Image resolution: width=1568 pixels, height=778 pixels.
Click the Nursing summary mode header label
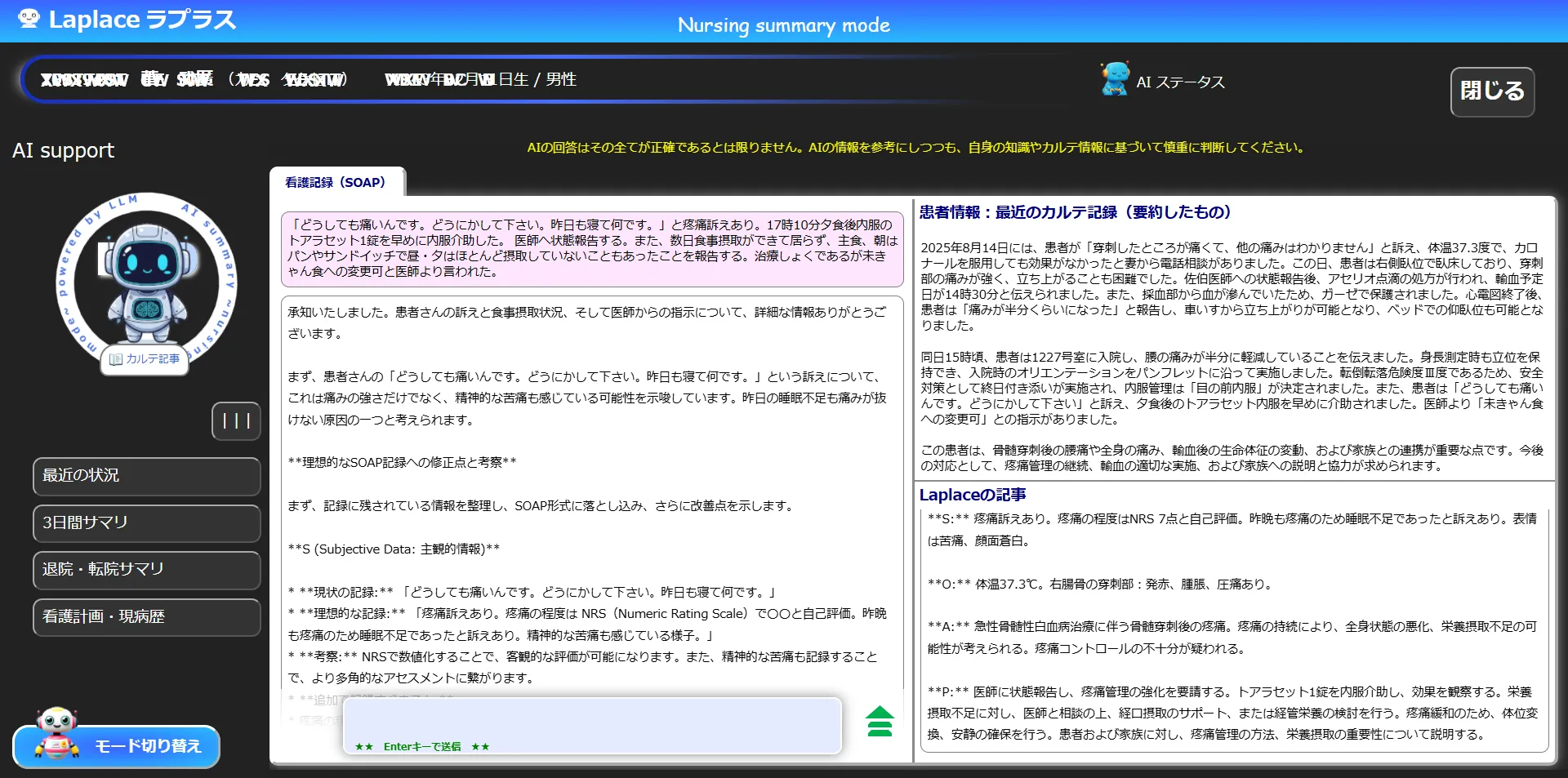tap(783, 24)
